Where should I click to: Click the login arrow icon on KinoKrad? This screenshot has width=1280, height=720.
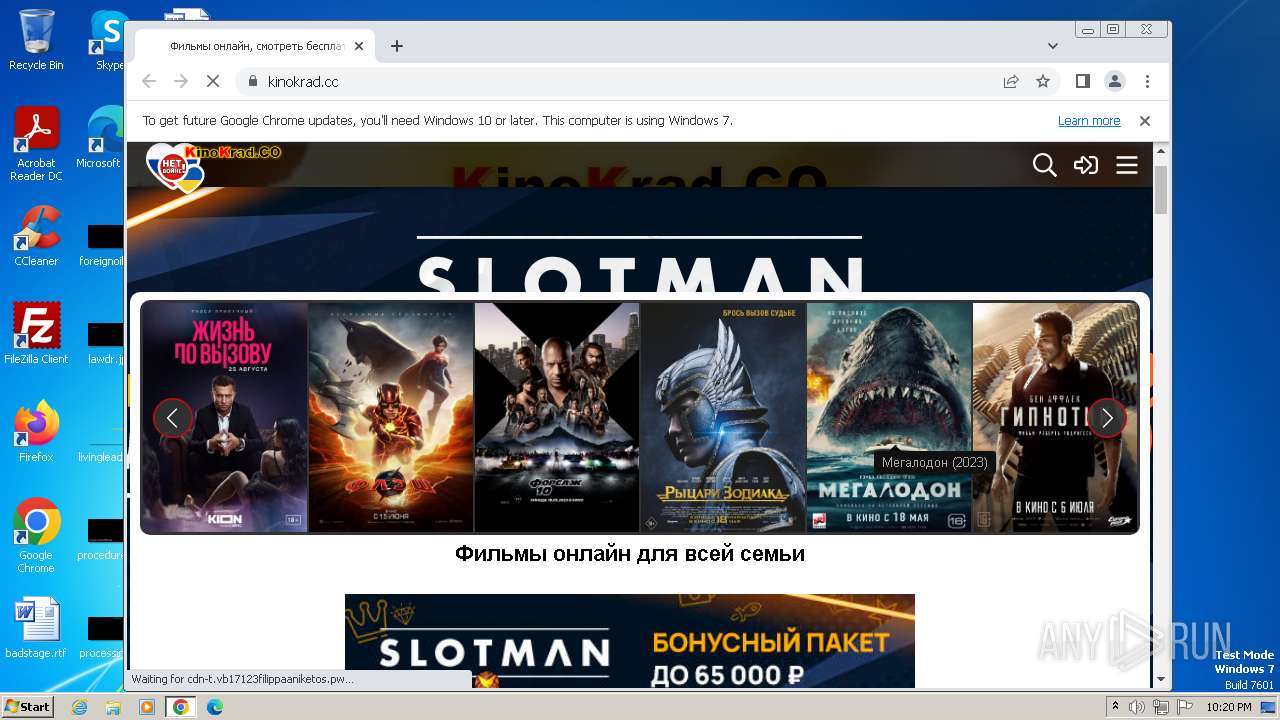point(1086,165)
